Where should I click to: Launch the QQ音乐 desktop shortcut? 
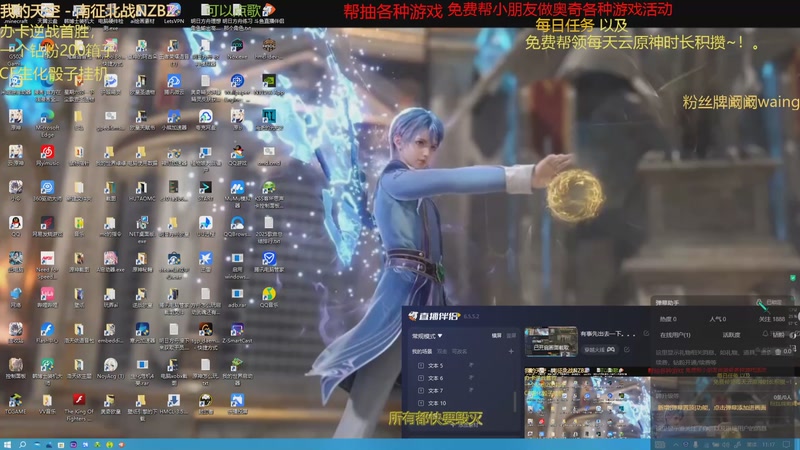(x=268, y=297)
